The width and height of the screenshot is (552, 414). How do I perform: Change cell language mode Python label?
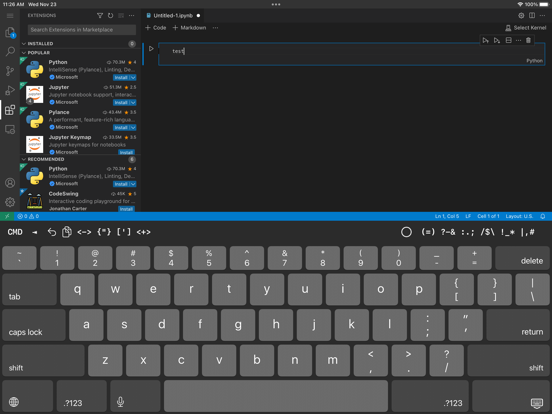[534, 61]
